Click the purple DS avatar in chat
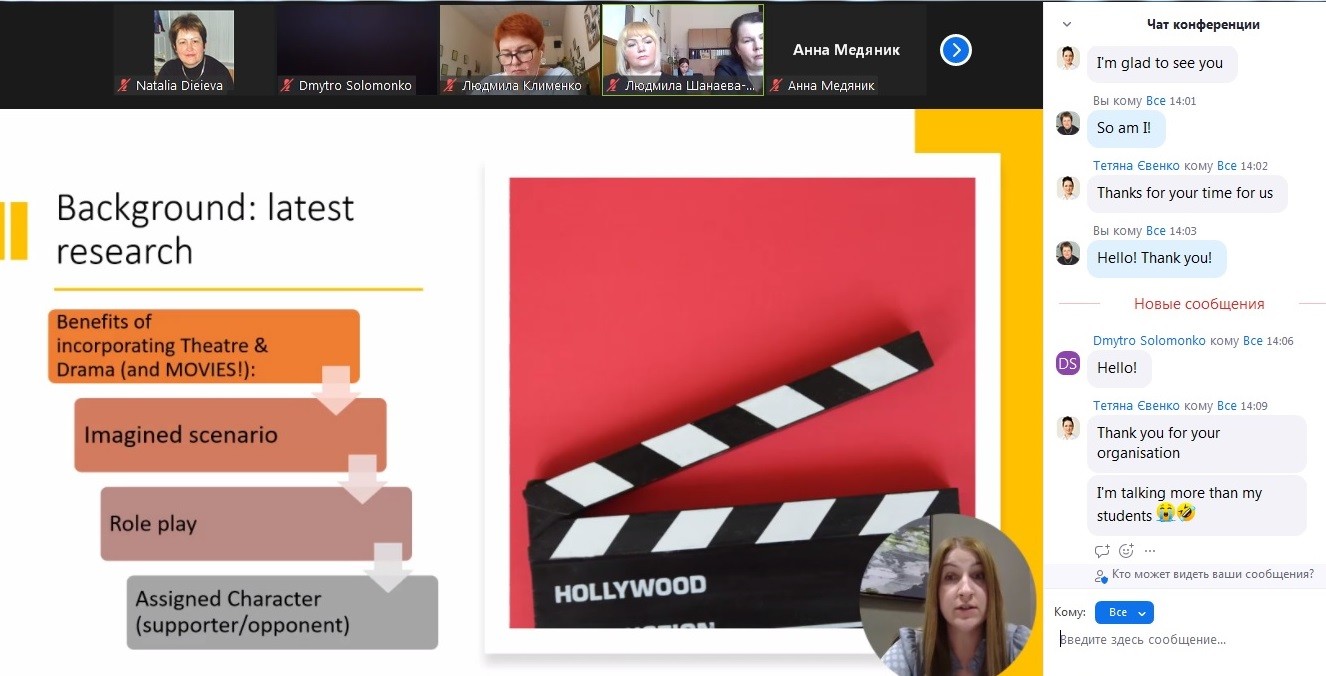 pyautogui.click(x=1068, y=364)
